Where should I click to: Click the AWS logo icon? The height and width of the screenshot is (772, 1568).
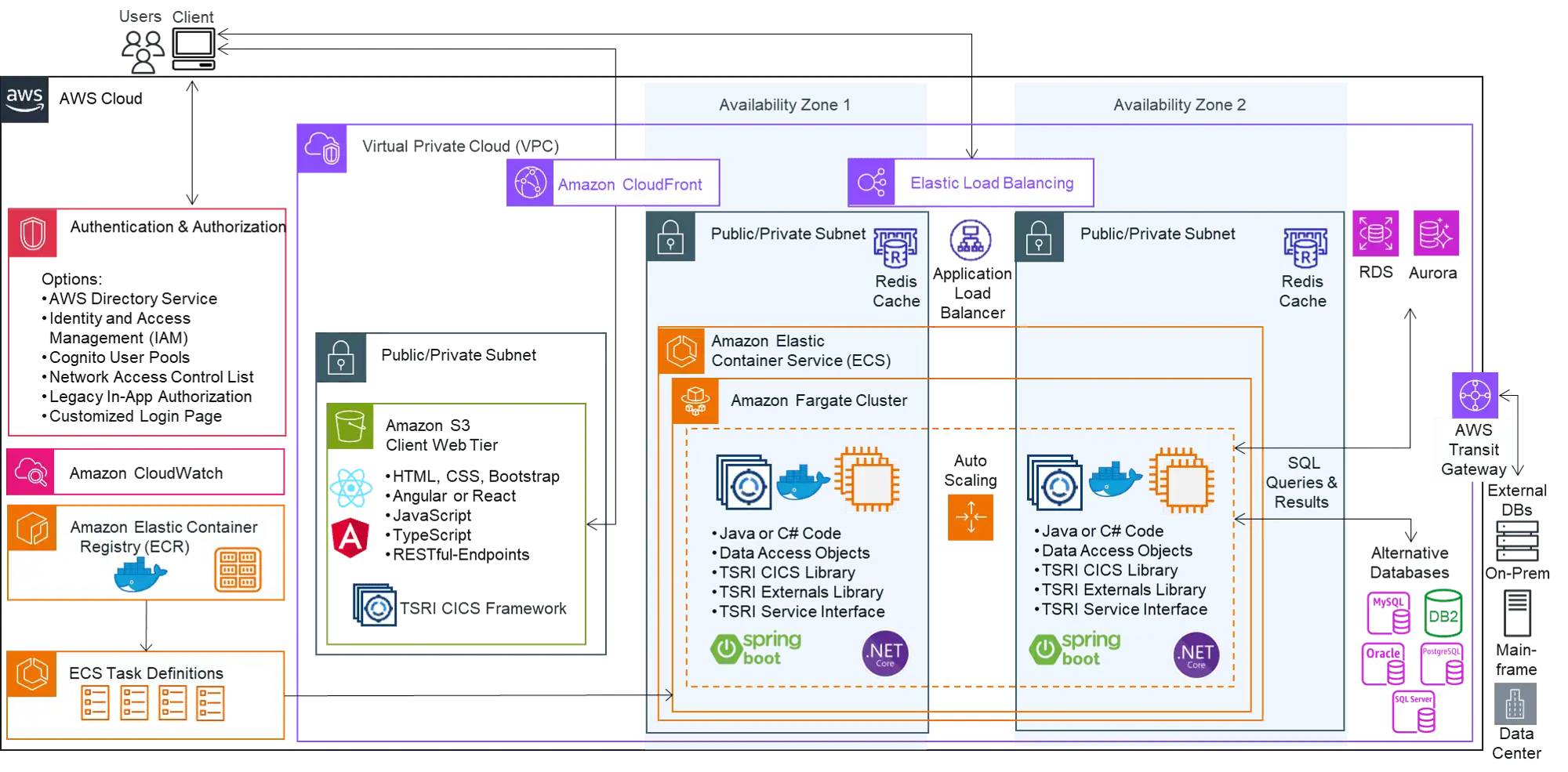(24, 100)
